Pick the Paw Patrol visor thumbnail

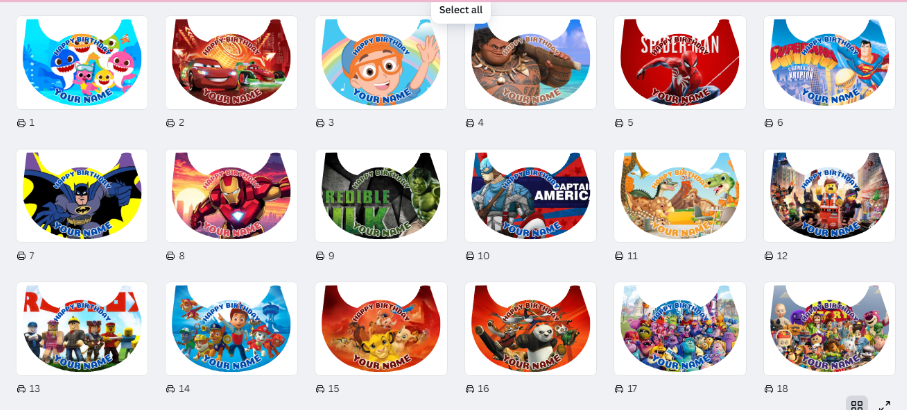tap(231, 328)
